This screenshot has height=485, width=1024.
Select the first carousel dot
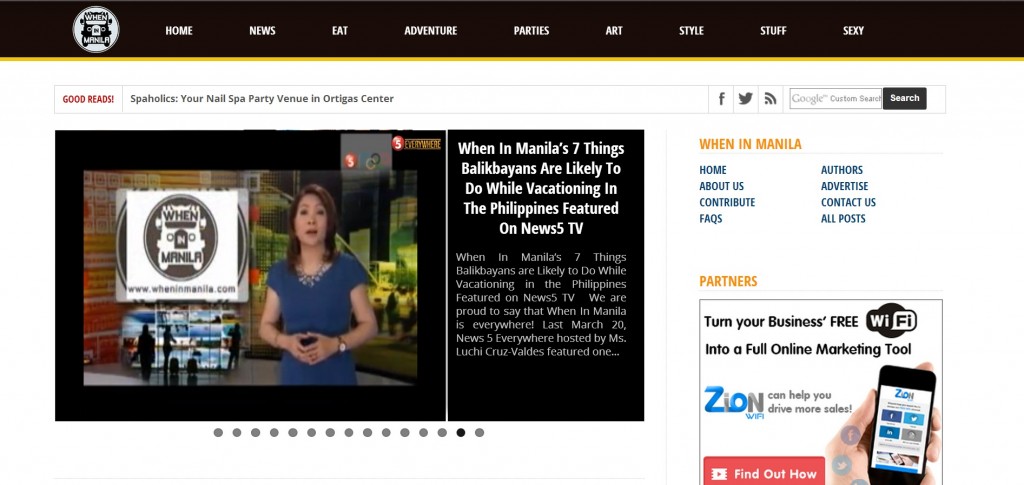218,433
